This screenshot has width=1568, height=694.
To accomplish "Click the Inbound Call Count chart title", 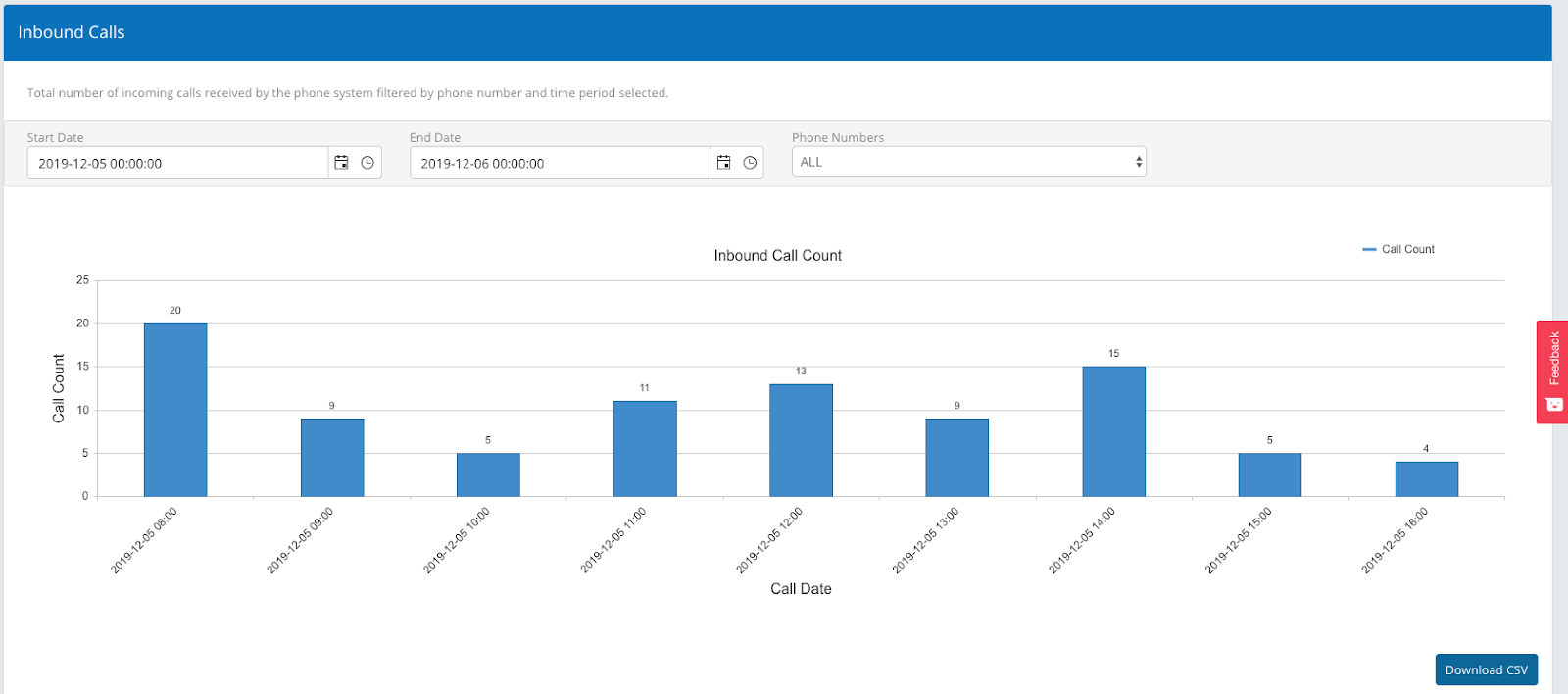I will (x=778, y=255).
